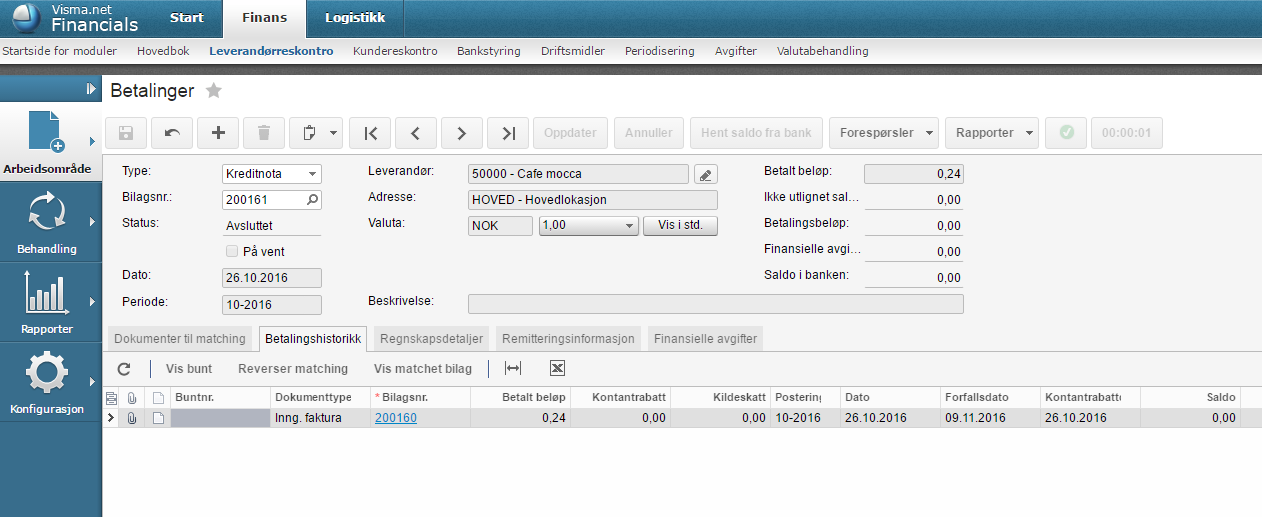Open Startside for moduler
This screenshot has width=1262, height=517.
pos(59,51)
